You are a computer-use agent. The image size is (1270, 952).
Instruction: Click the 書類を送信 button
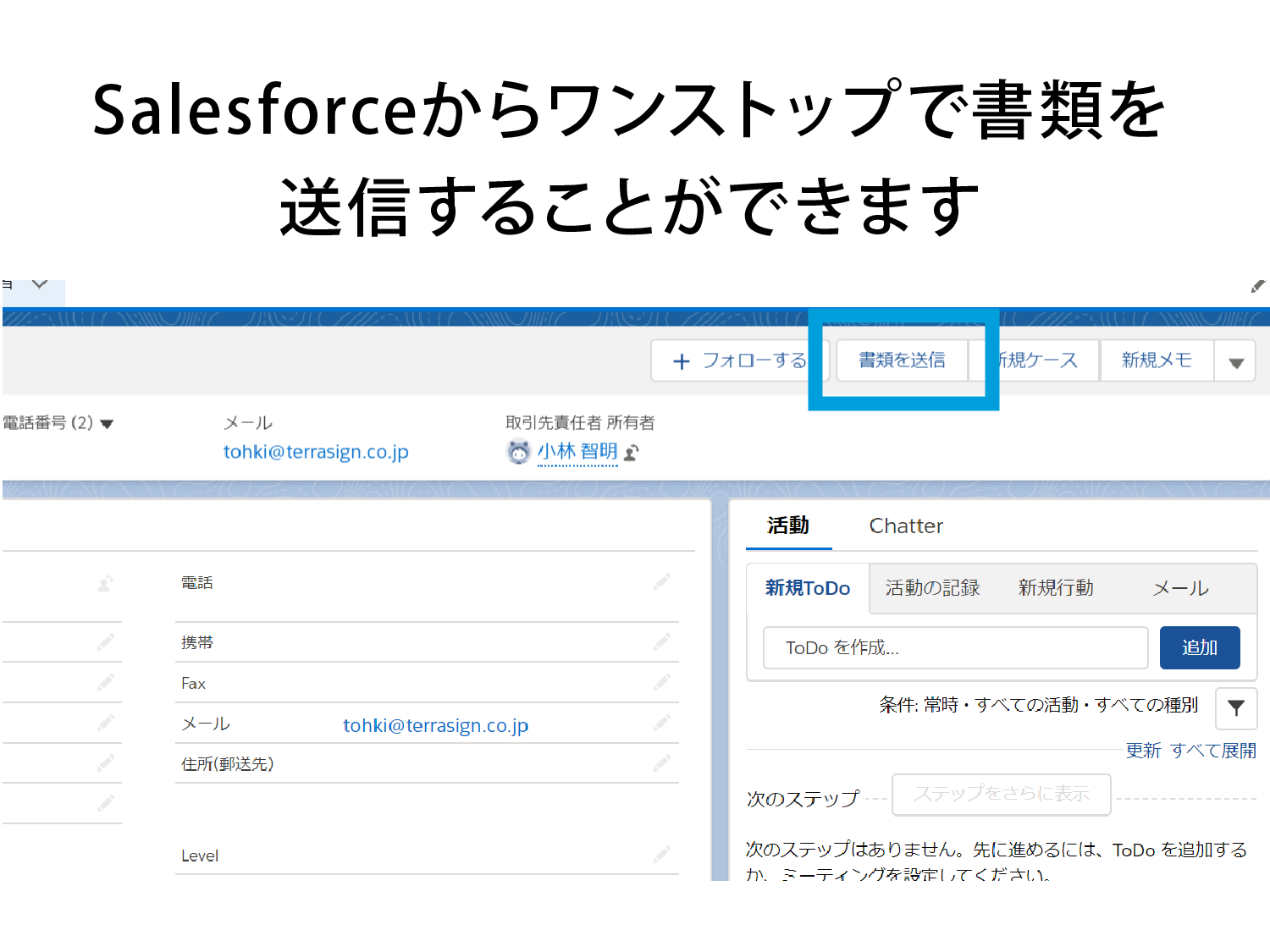coord(902,360)
